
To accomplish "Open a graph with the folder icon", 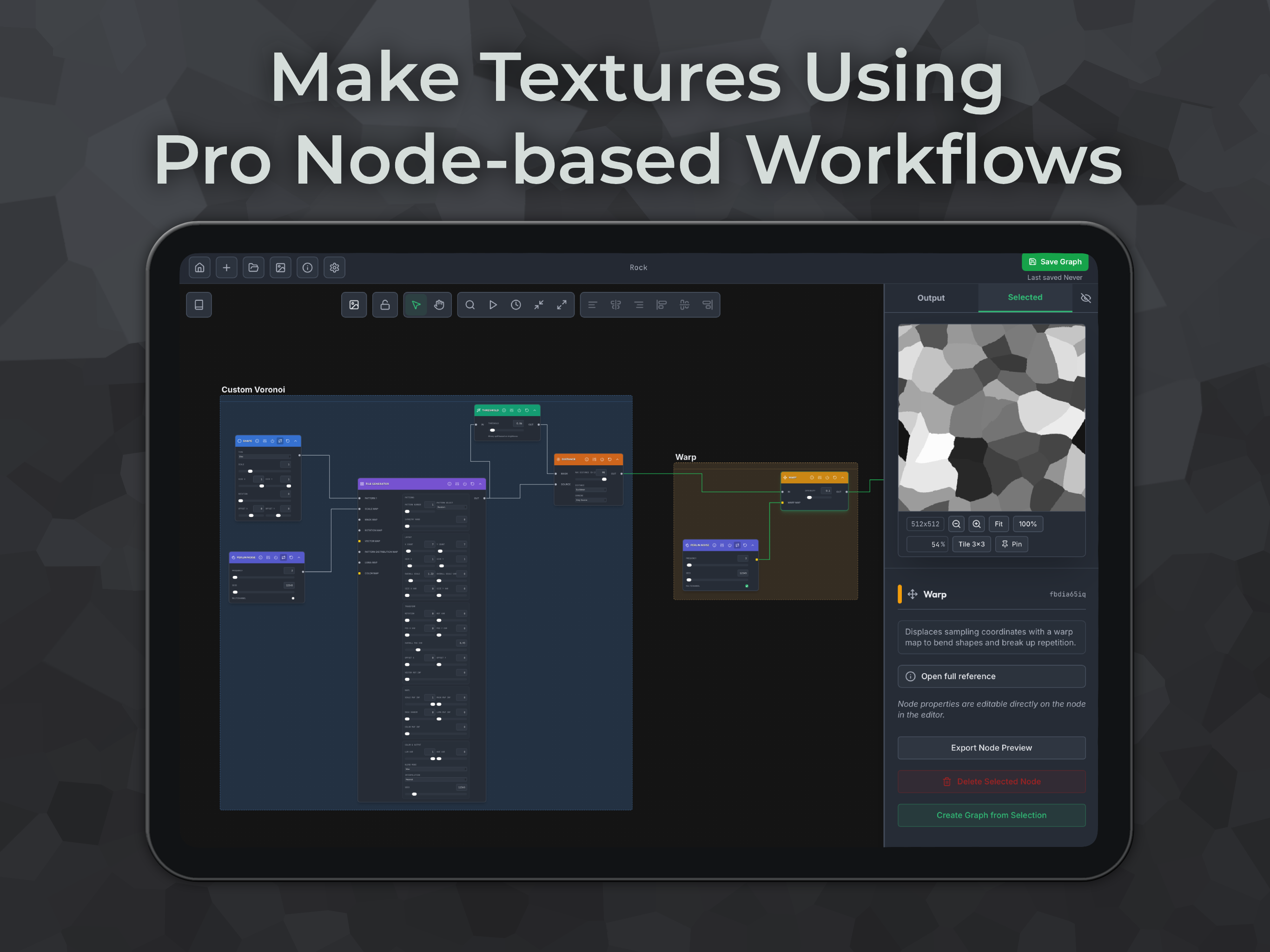I will 253,268.
